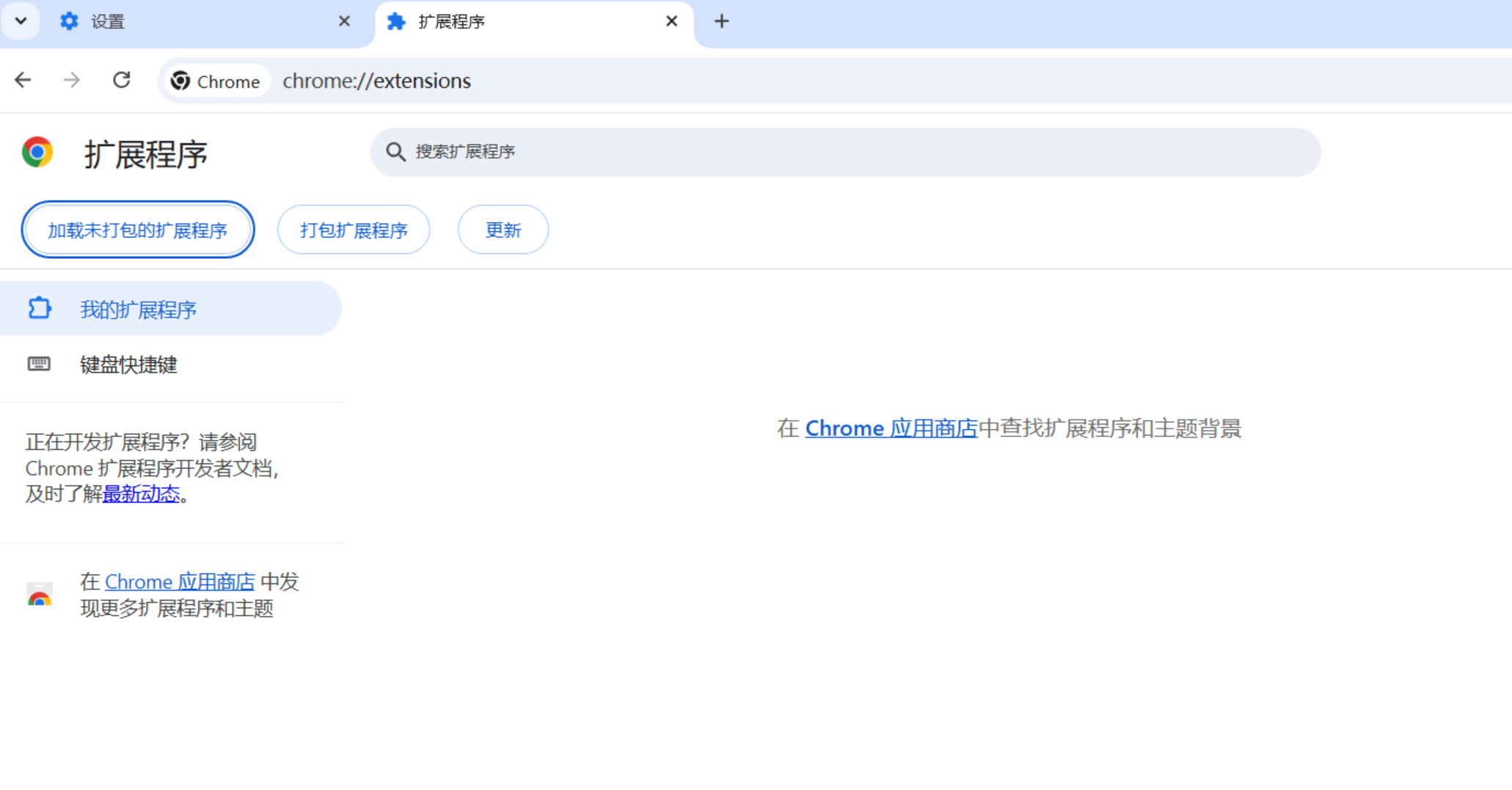Open the 最新动态 link

click(141, 494)
